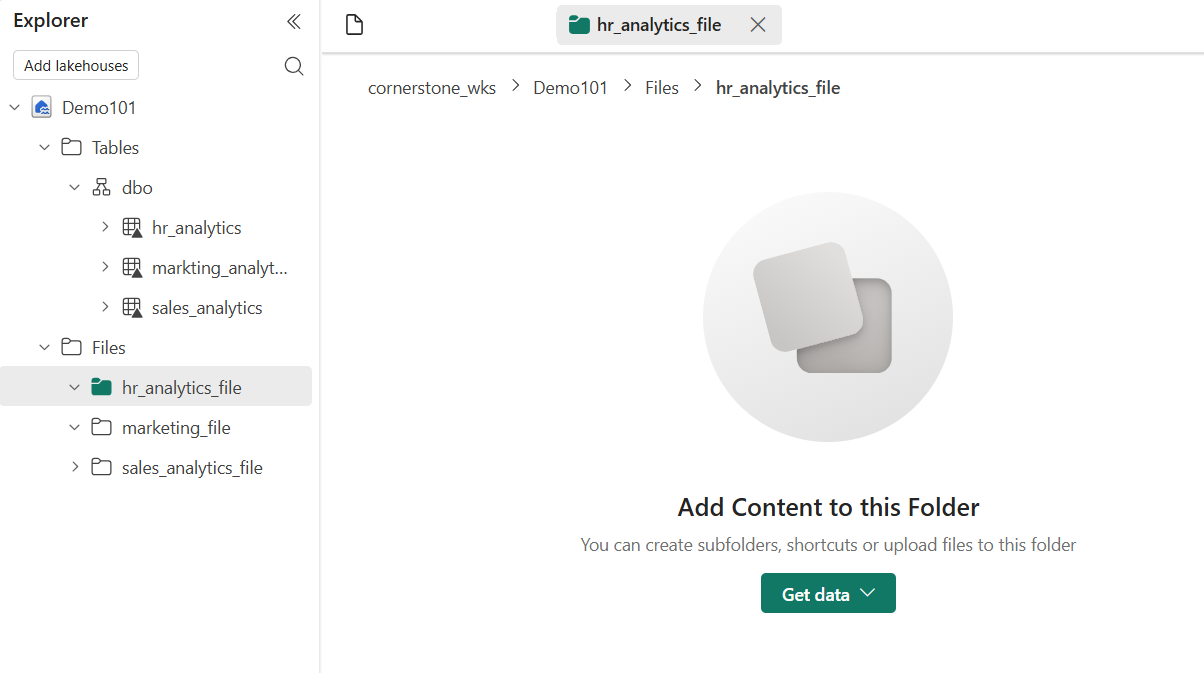This screenshot has width=1204, height=673.
Task: Open the Get data dropdown
Action: tap(828, 594)
